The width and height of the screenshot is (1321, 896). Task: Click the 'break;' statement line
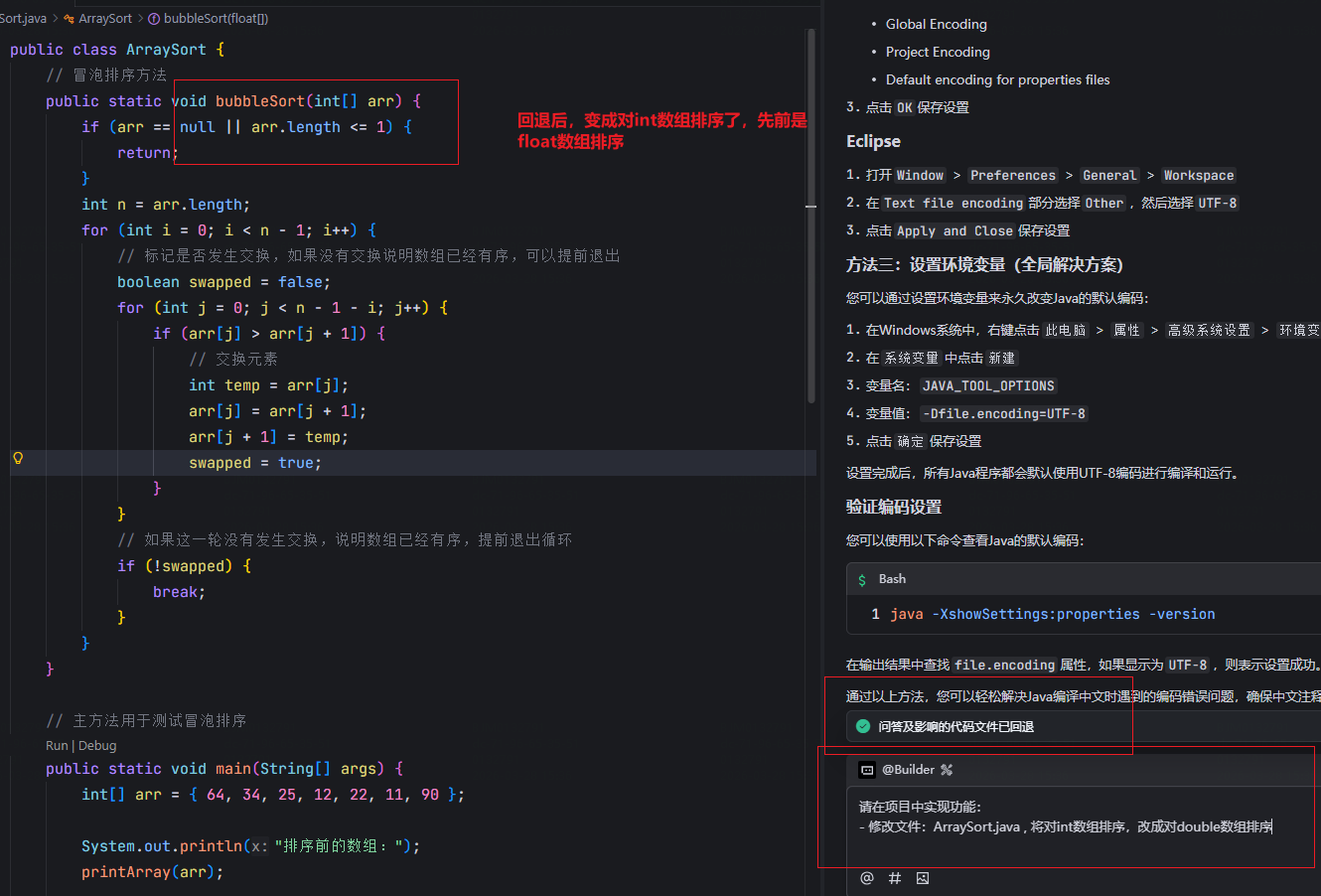pos(179,592)
